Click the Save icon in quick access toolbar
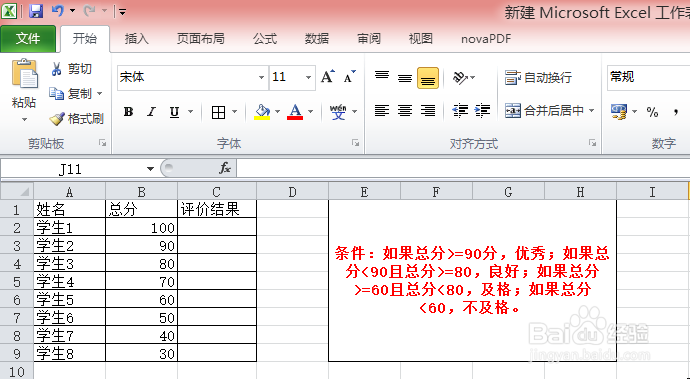The height and width of the screenshot is (379, 690). [36, 11]
